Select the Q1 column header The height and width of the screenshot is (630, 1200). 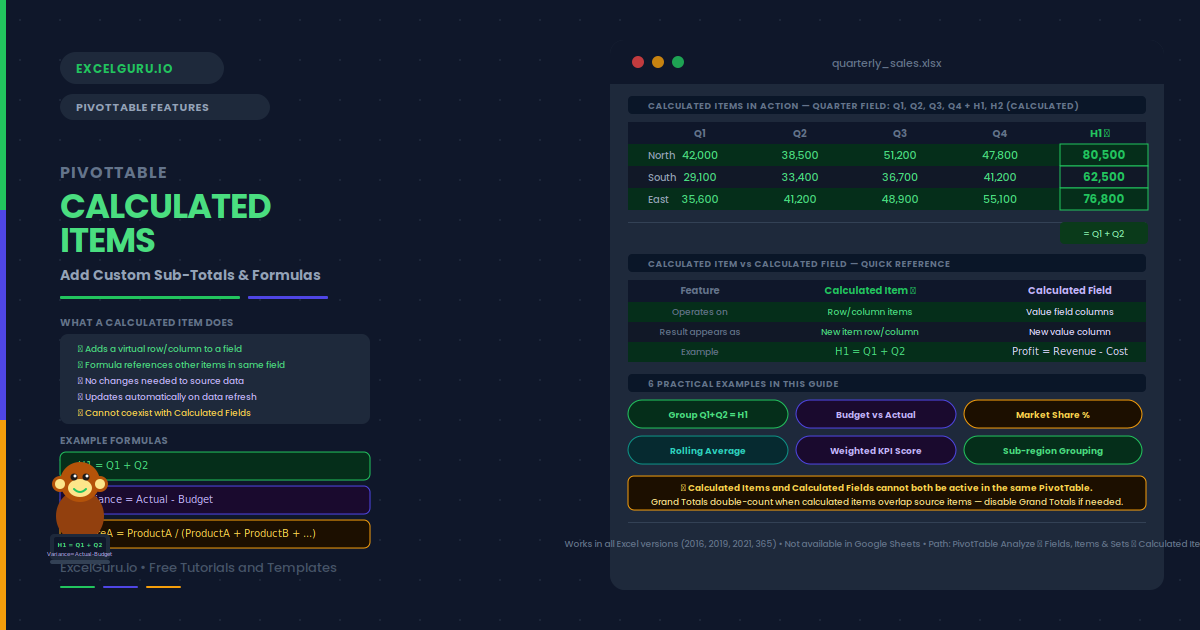tap(700, 133)
